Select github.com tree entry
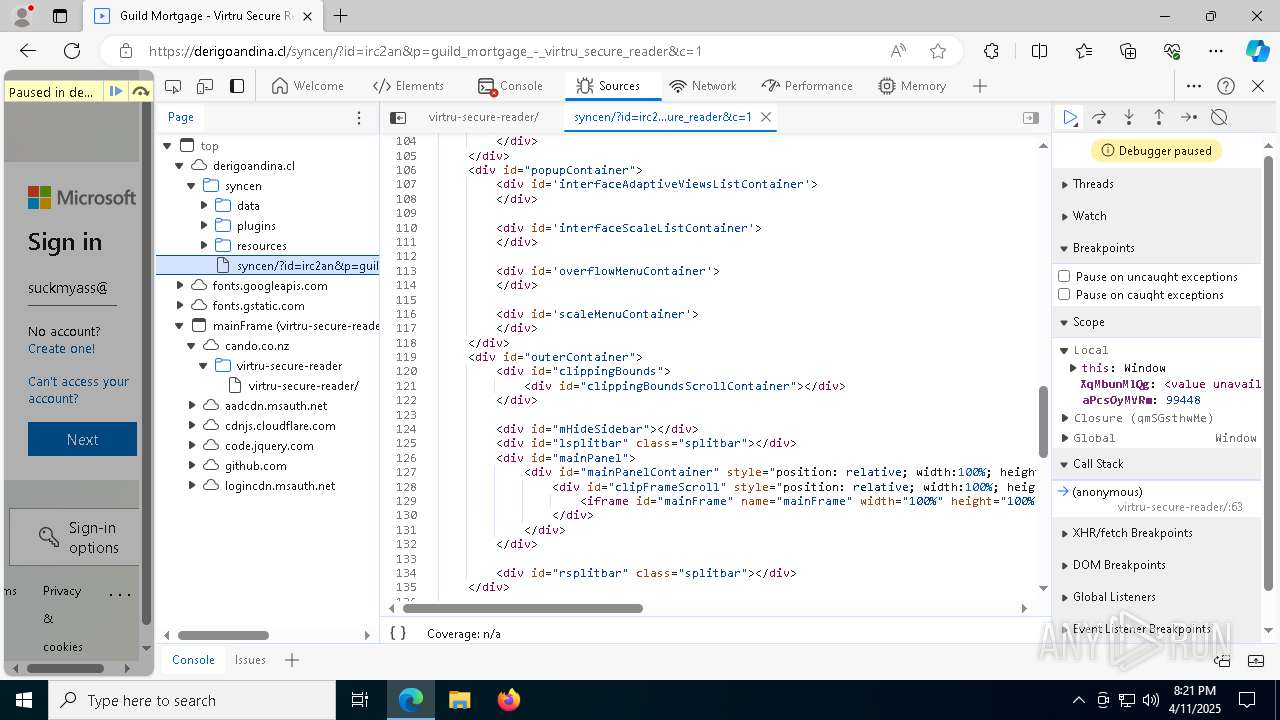This screenshot has height=720, width=1280. pyautogui.click(x=255, y=465)
